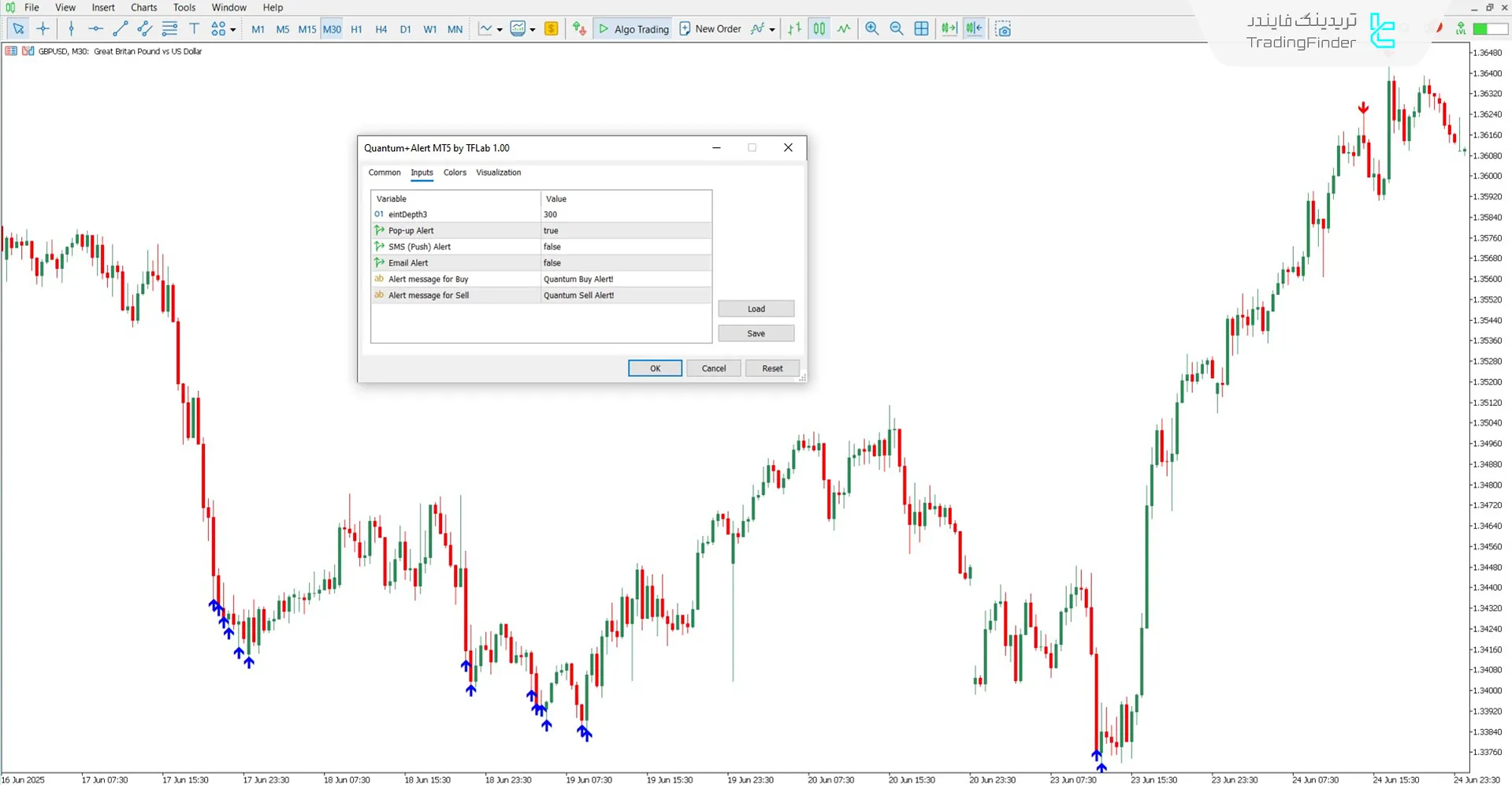
Task: Select the horizontal line tool
Action: coord(95,29)
